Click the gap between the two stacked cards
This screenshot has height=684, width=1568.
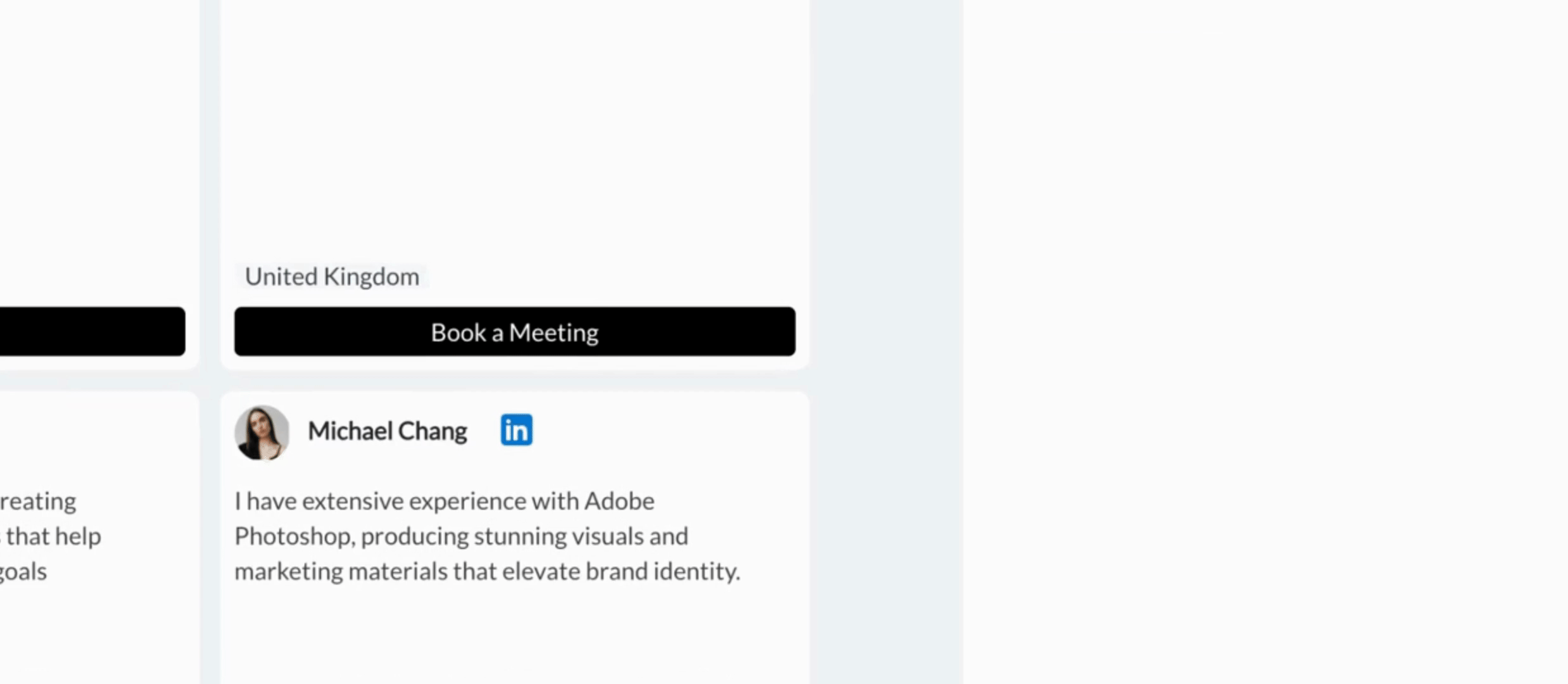click(514, 380)
